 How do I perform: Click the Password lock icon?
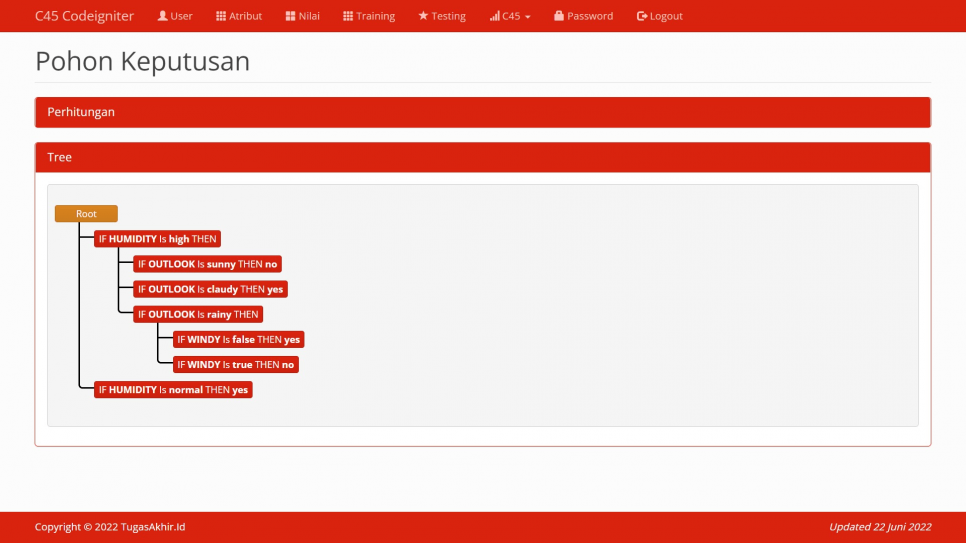559,16
